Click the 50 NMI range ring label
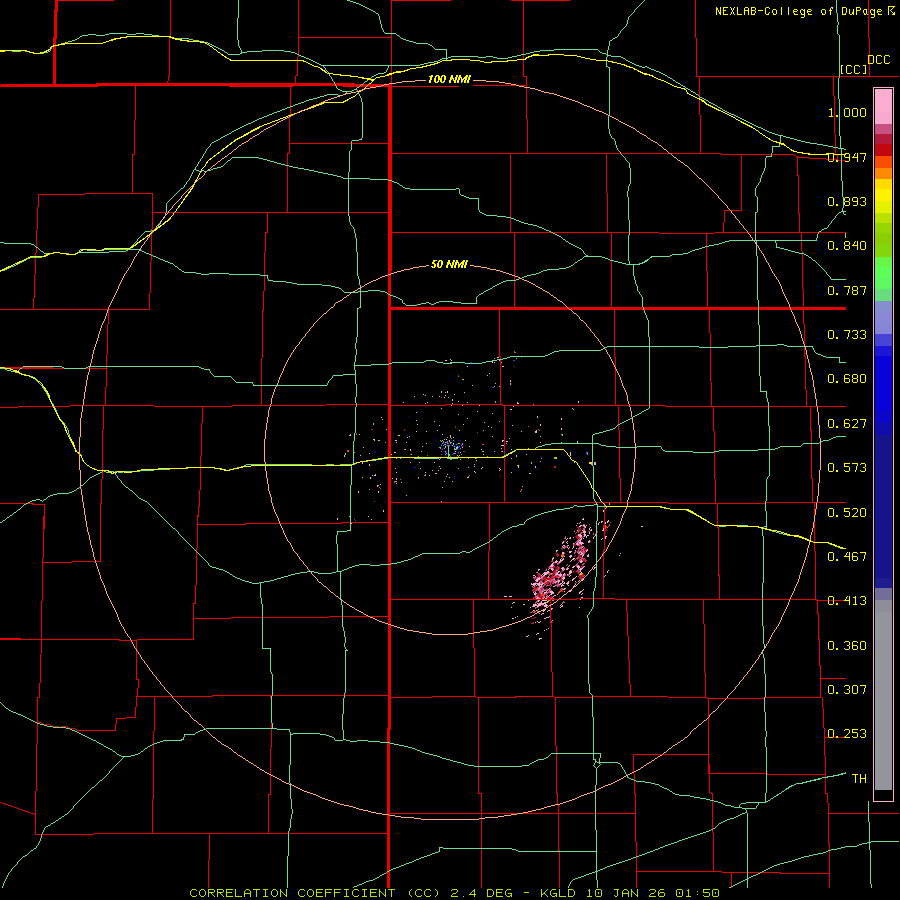This screenshot has height=900, width=900. pyautogui.click(x=449, y=264)
